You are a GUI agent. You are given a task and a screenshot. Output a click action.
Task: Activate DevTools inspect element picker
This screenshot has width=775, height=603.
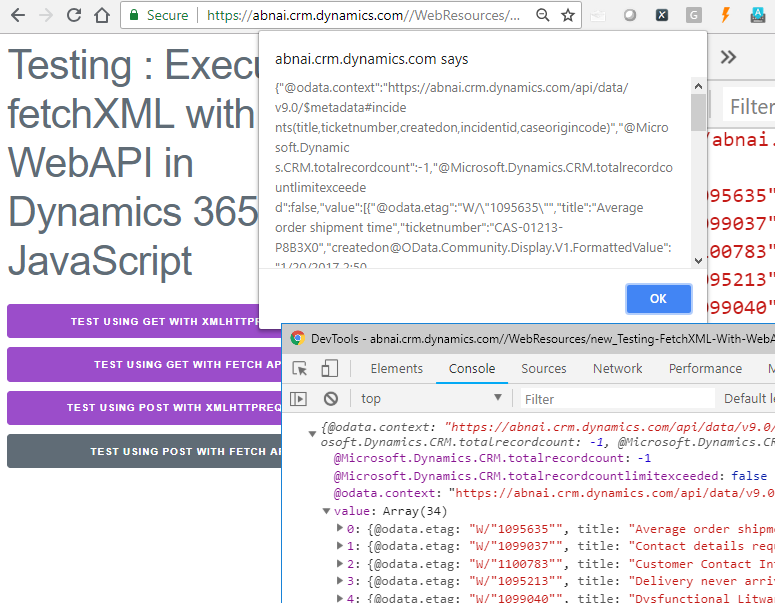point(300,369)
